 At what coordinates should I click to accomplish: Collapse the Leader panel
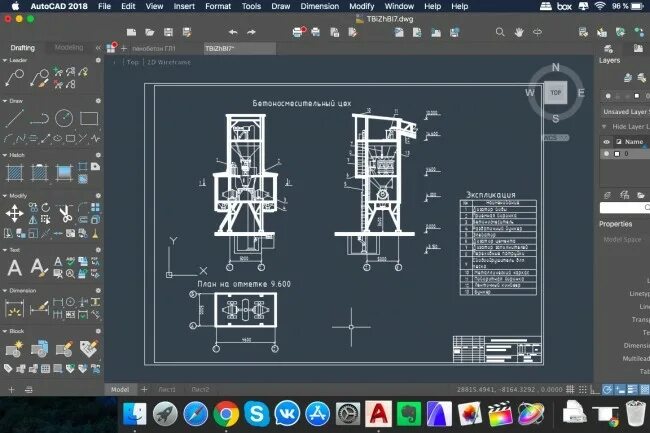[x=5, y=60]
